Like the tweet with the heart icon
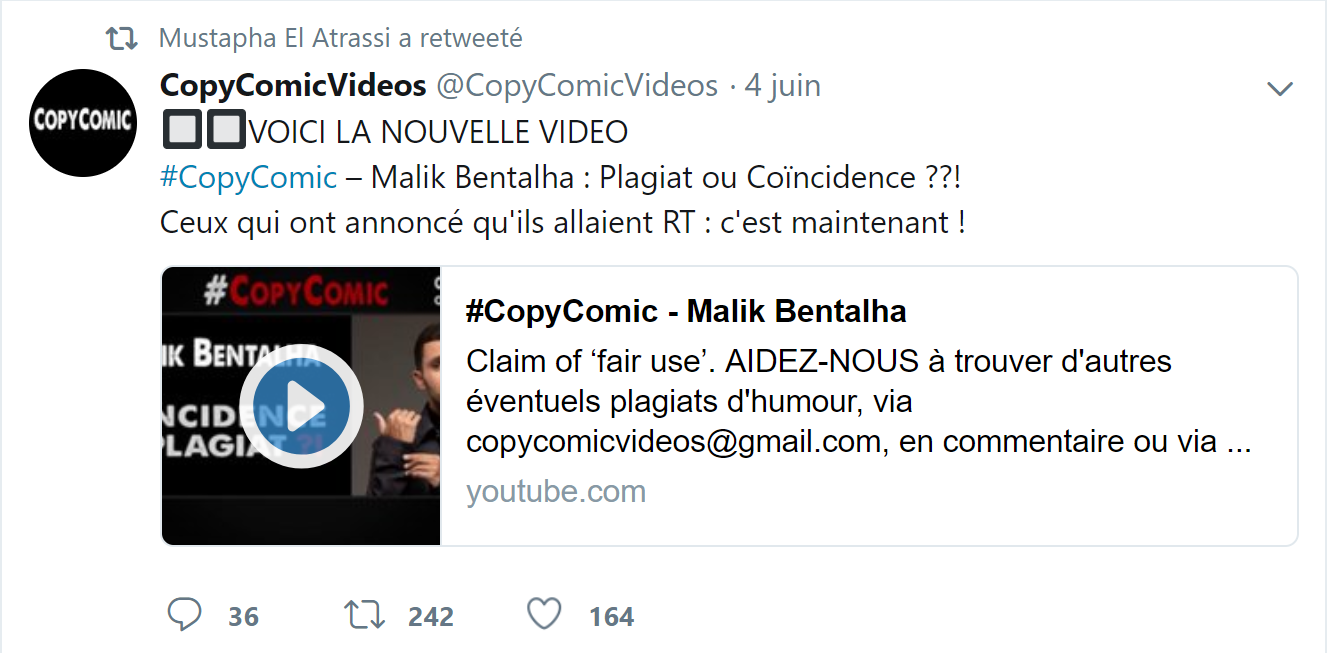This screenshot has width=1327, height=653. click(544, 614)
